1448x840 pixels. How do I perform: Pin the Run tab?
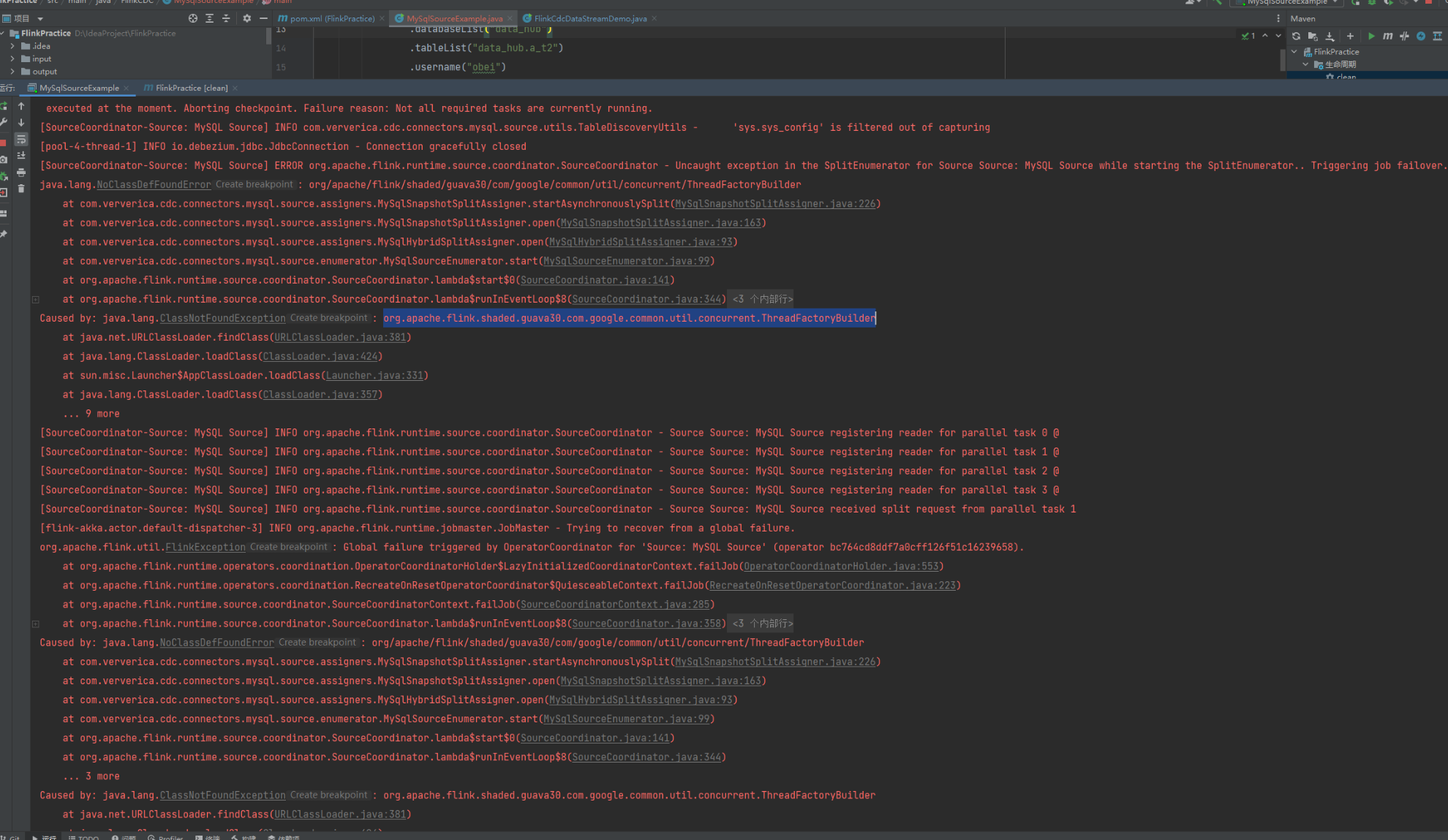[x=4, y=234]
